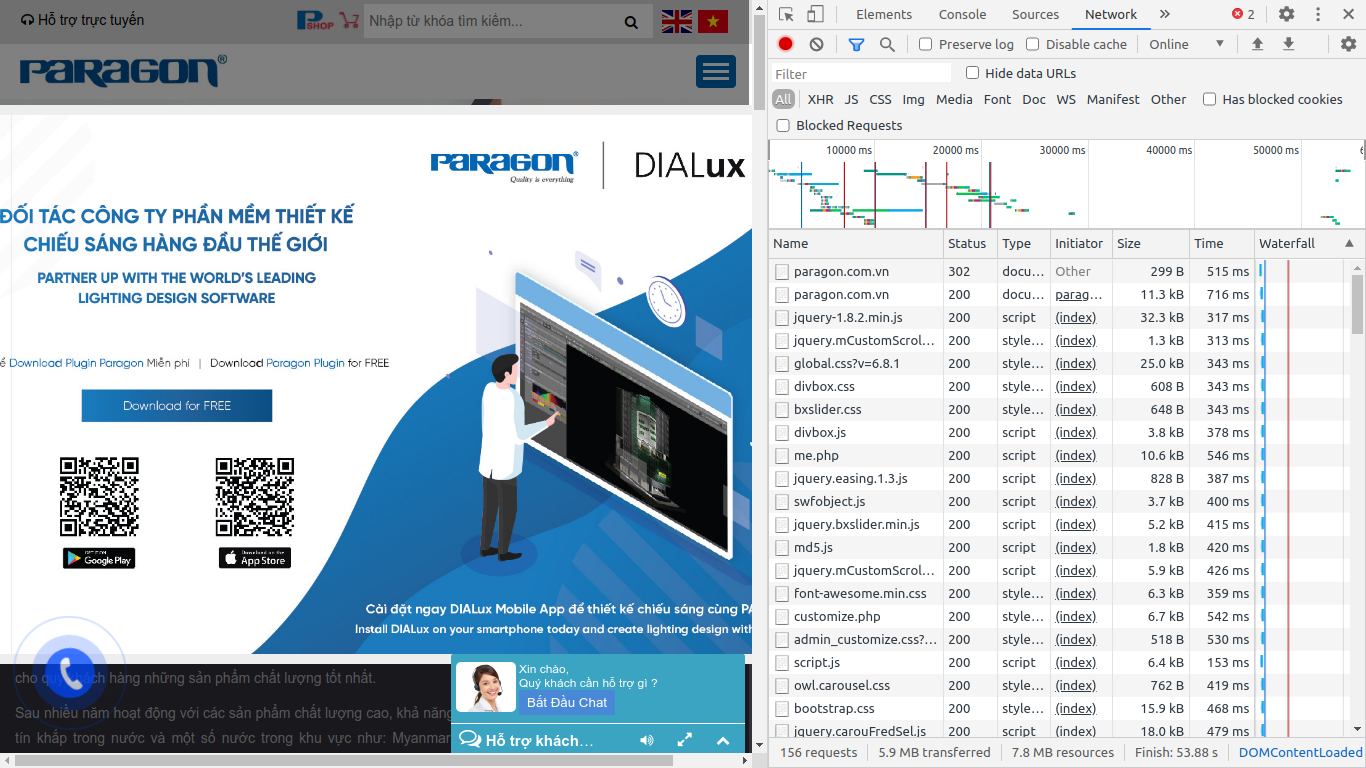Filter requests by XHR type
This screenshot has height=768, width=1366.
click(820, 99)
